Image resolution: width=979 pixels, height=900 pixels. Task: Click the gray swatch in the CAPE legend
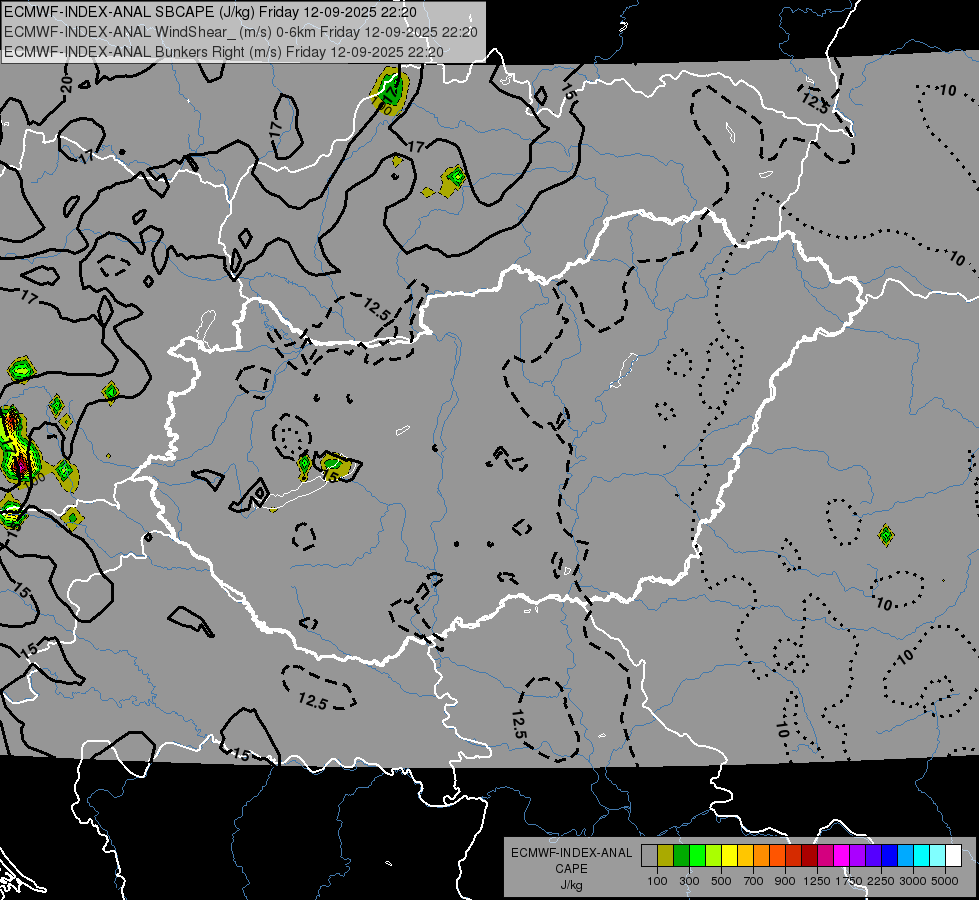pos(649,856)
